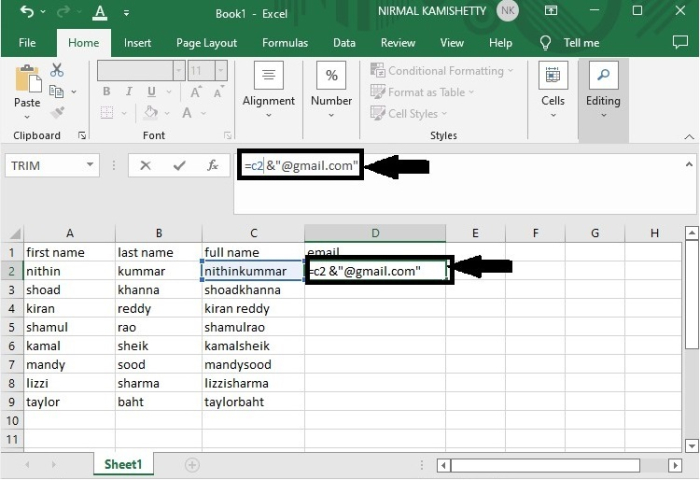This screenshot has height=480, width=700.
Task: Expand the Editing group
Action: [603, 91]
